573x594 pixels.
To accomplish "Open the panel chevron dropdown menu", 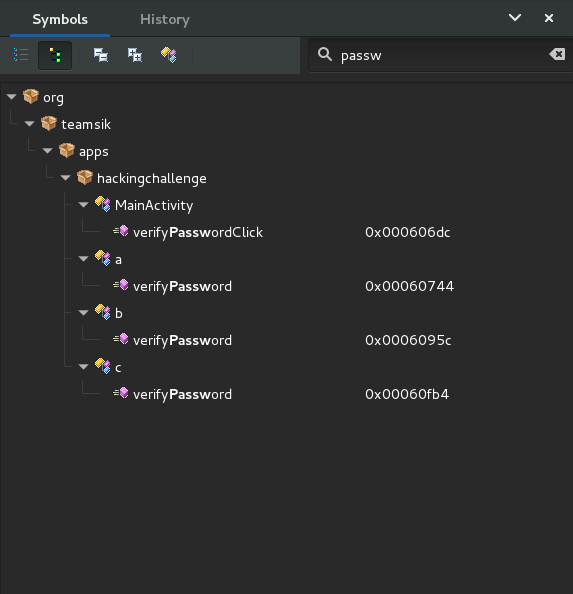I will tap(515, 18).
